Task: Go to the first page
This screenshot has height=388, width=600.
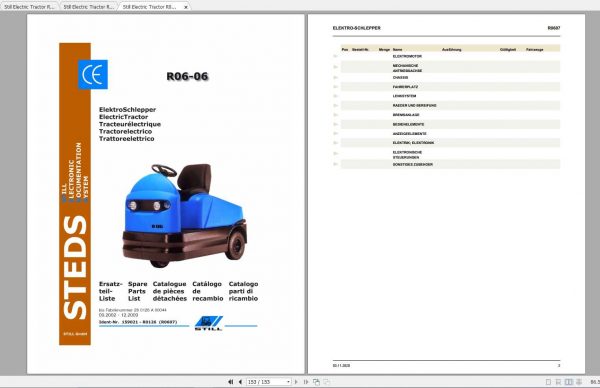Action: tap(231, 382)
